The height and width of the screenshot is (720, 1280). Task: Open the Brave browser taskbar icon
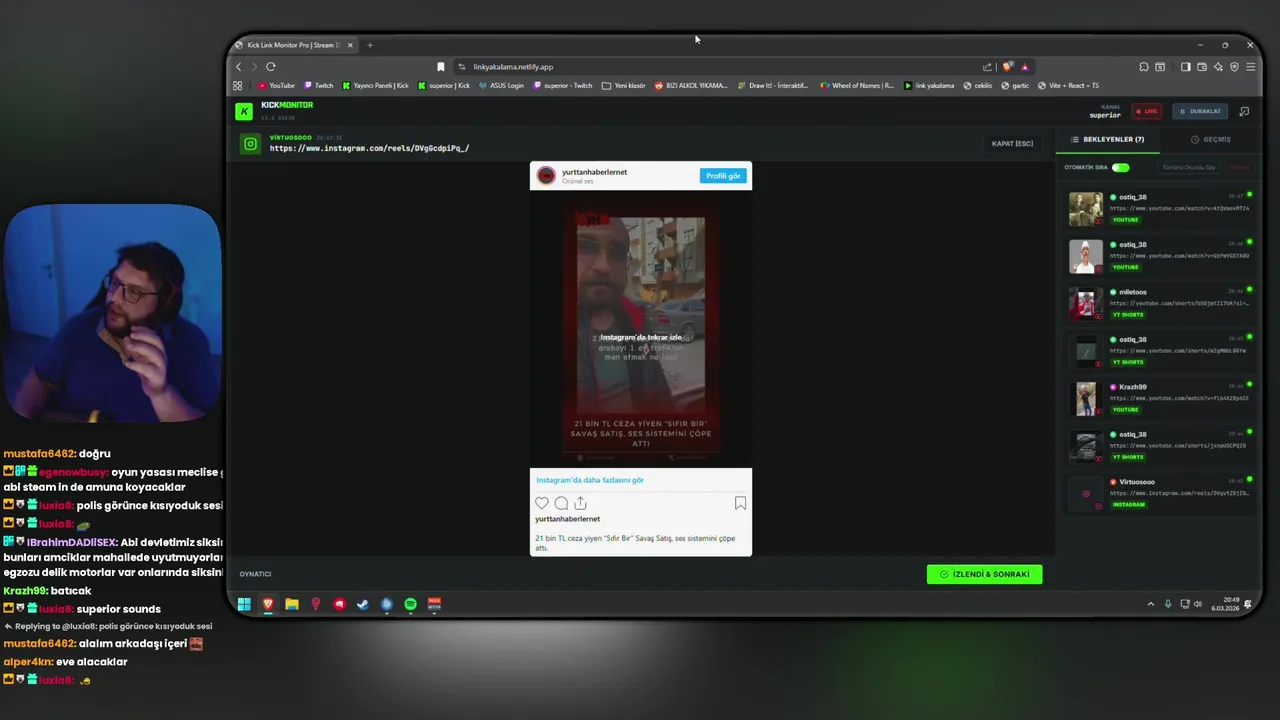(x=268, y=604)
